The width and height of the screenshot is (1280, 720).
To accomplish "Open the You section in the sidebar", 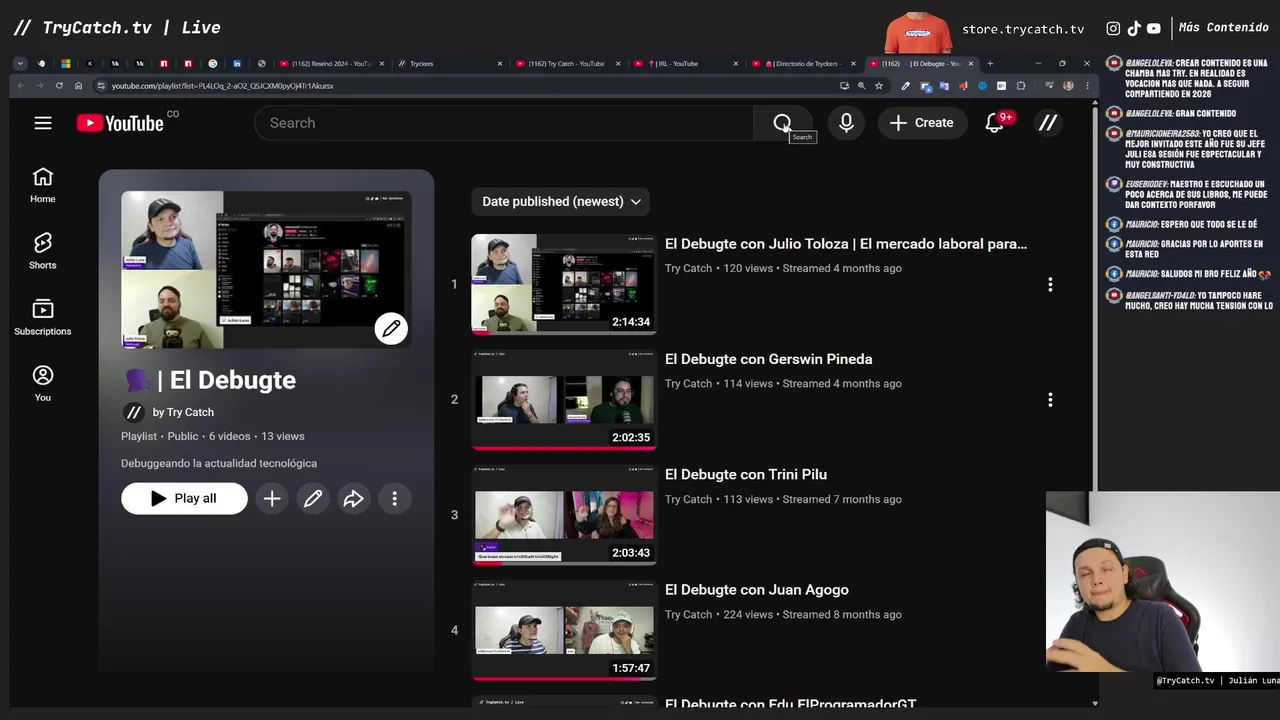I will pyautogui.click(x=42, y=383).
